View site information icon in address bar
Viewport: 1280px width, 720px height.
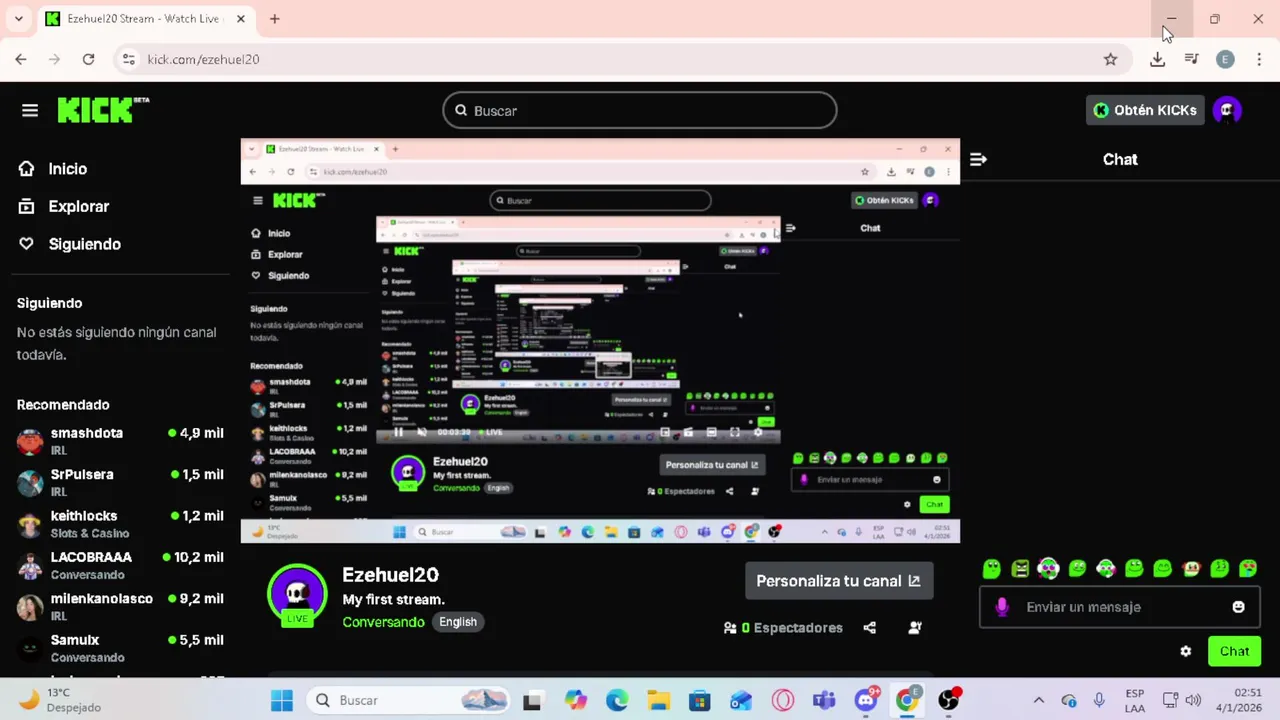coord(128,59)
